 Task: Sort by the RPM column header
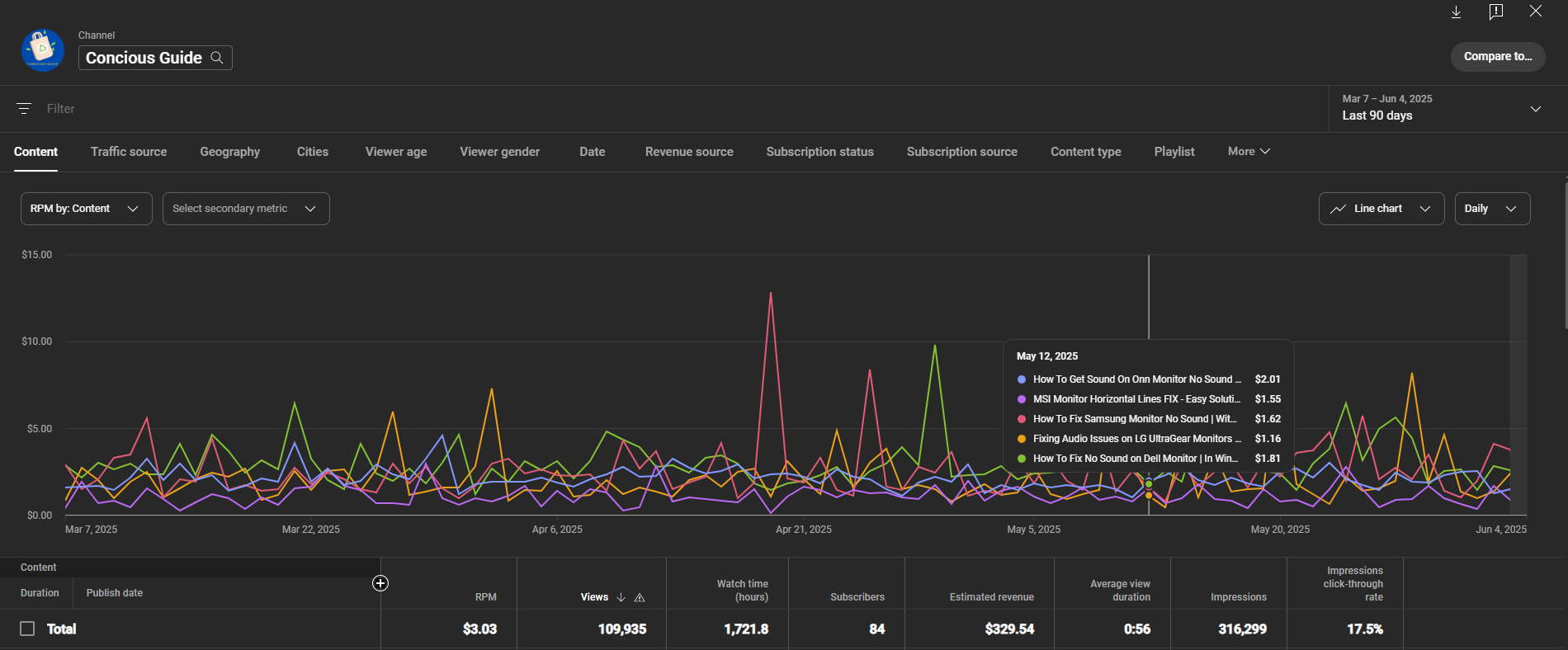point(486,597)
